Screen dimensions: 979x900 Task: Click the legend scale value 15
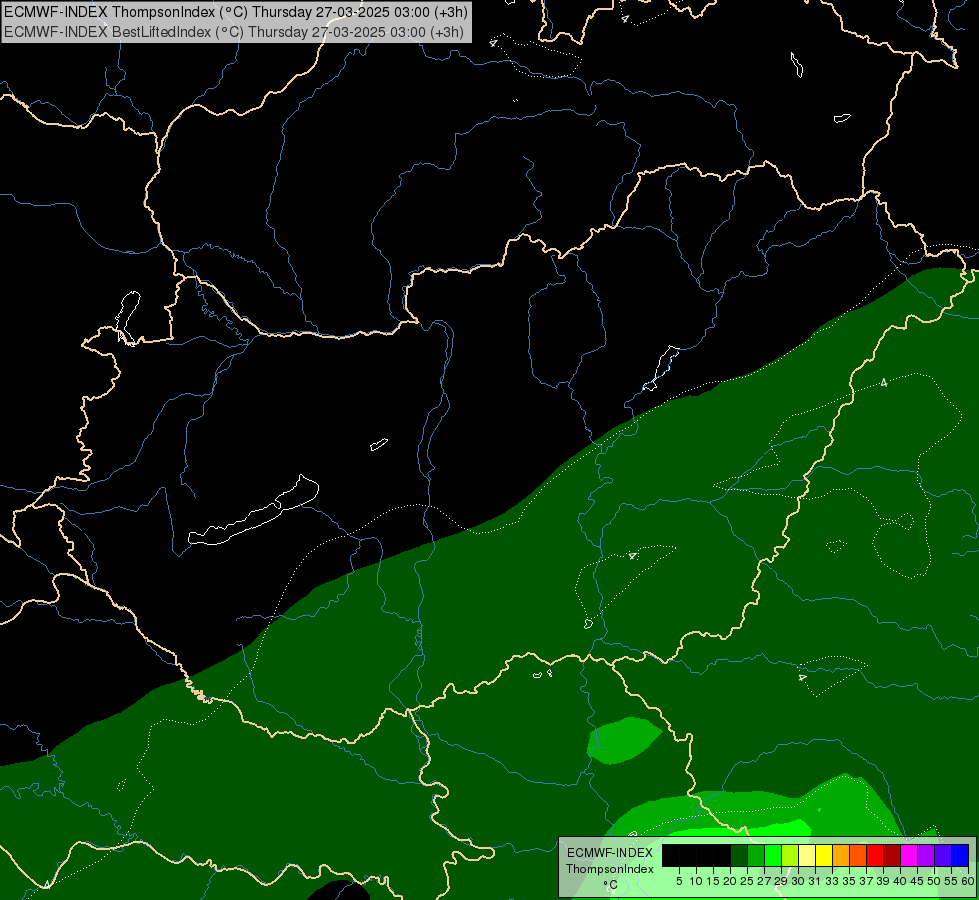point(713,881)
